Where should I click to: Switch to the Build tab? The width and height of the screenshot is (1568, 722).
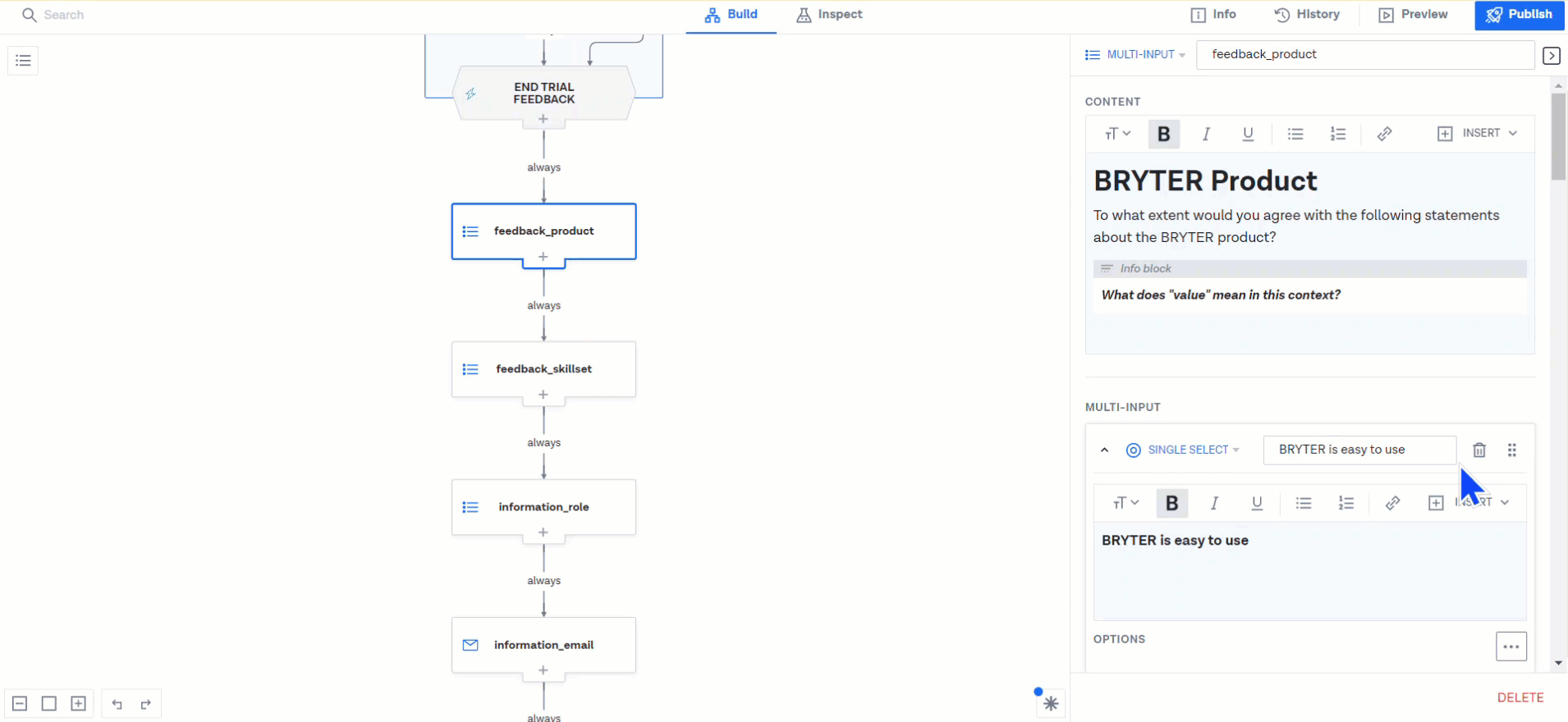pos(731,15)
